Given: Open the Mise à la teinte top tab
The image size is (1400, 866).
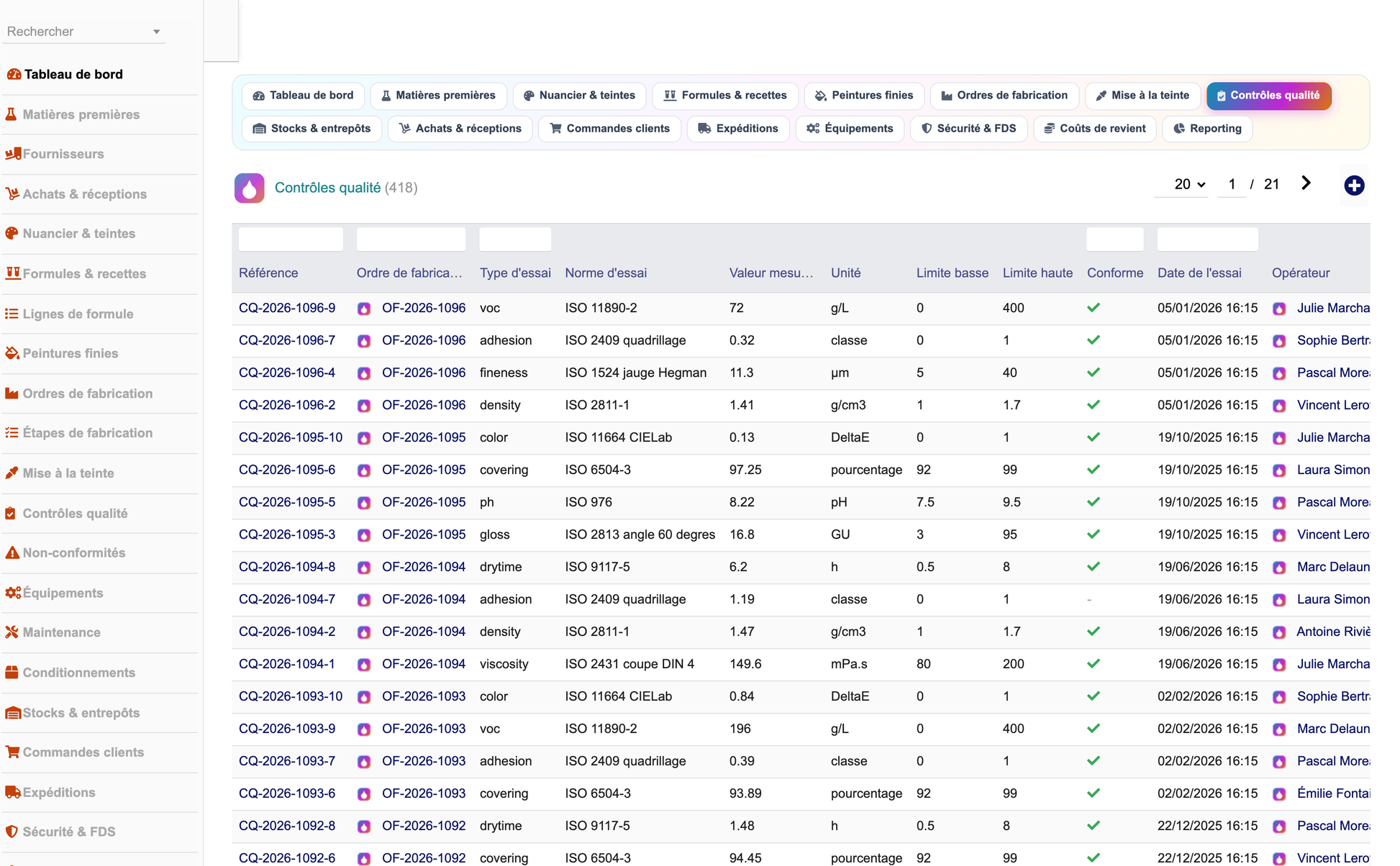Looking at the screenshot, I should tap(1142, 96).
